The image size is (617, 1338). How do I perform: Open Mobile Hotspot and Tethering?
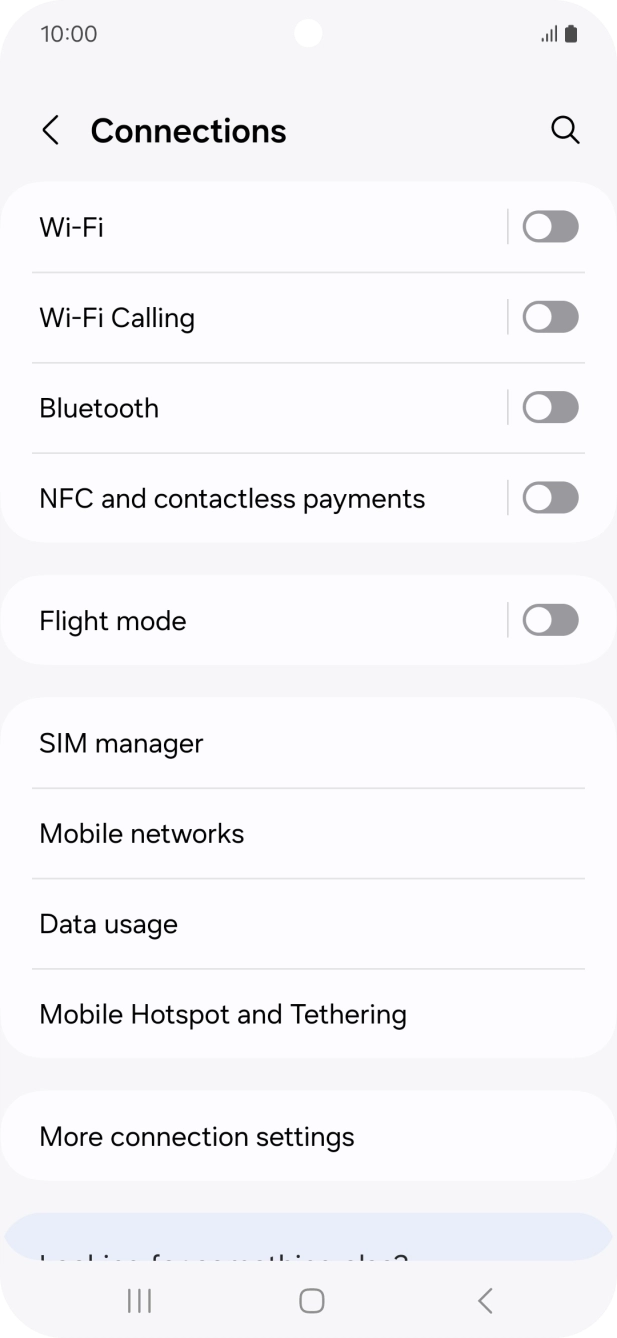click(222, 1014)
